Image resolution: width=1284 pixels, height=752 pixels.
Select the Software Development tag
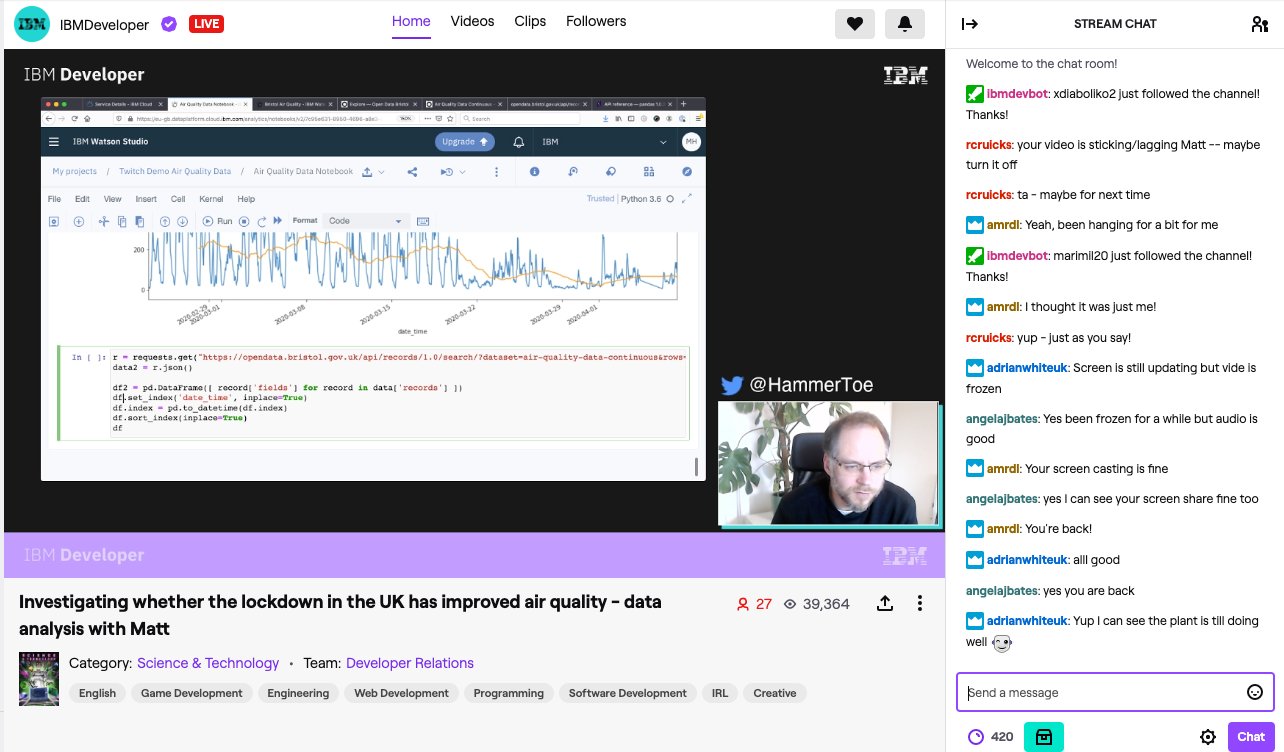(x=628, y=693)
